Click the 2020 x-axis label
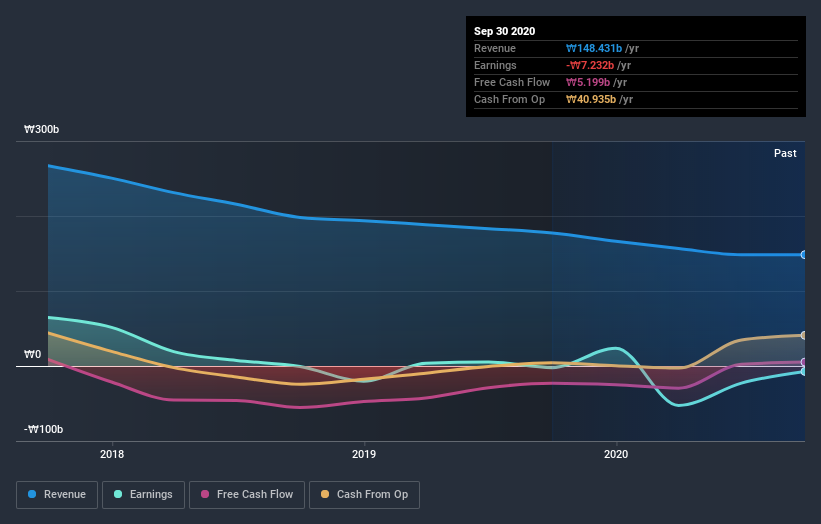Viewport: 821px width, 524px height. 616,454
